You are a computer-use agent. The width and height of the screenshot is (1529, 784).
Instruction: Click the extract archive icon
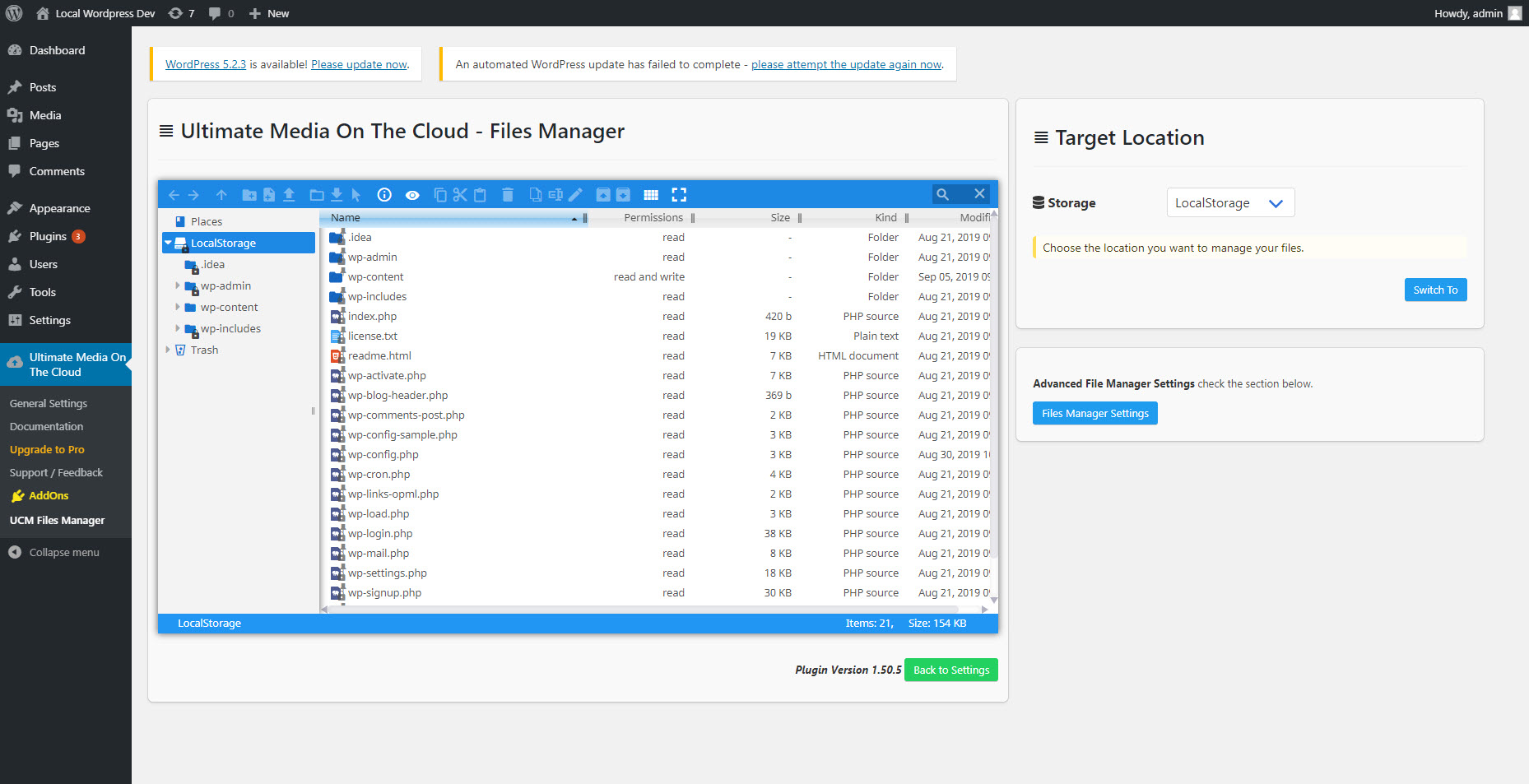pyautogui.click(x=603, y=195)
